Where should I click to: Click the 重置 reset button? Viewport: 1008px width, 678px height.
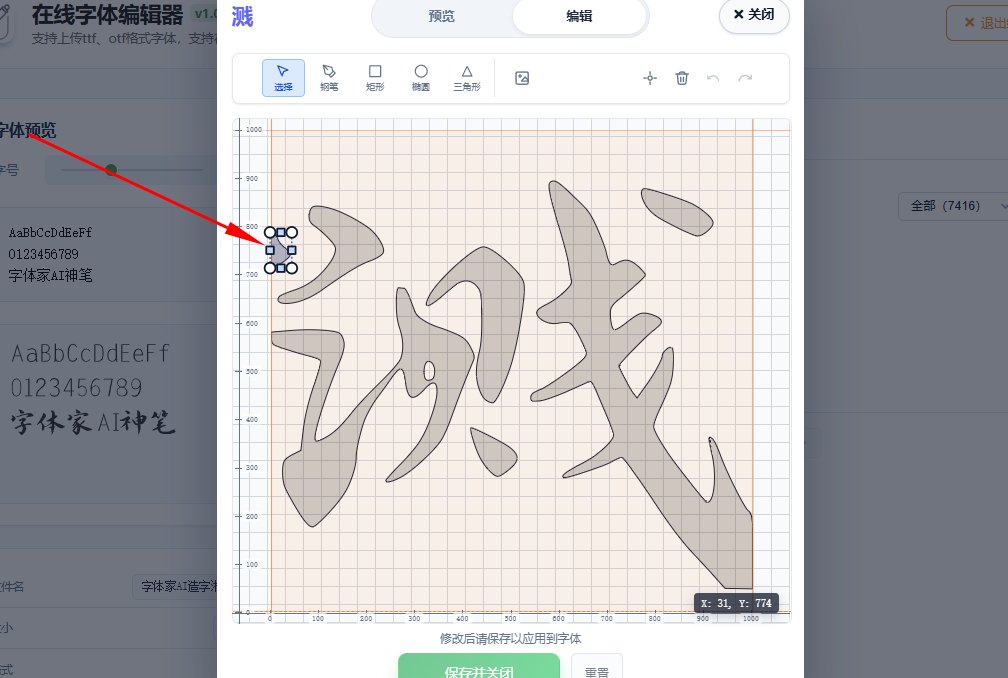coord(597,670)
